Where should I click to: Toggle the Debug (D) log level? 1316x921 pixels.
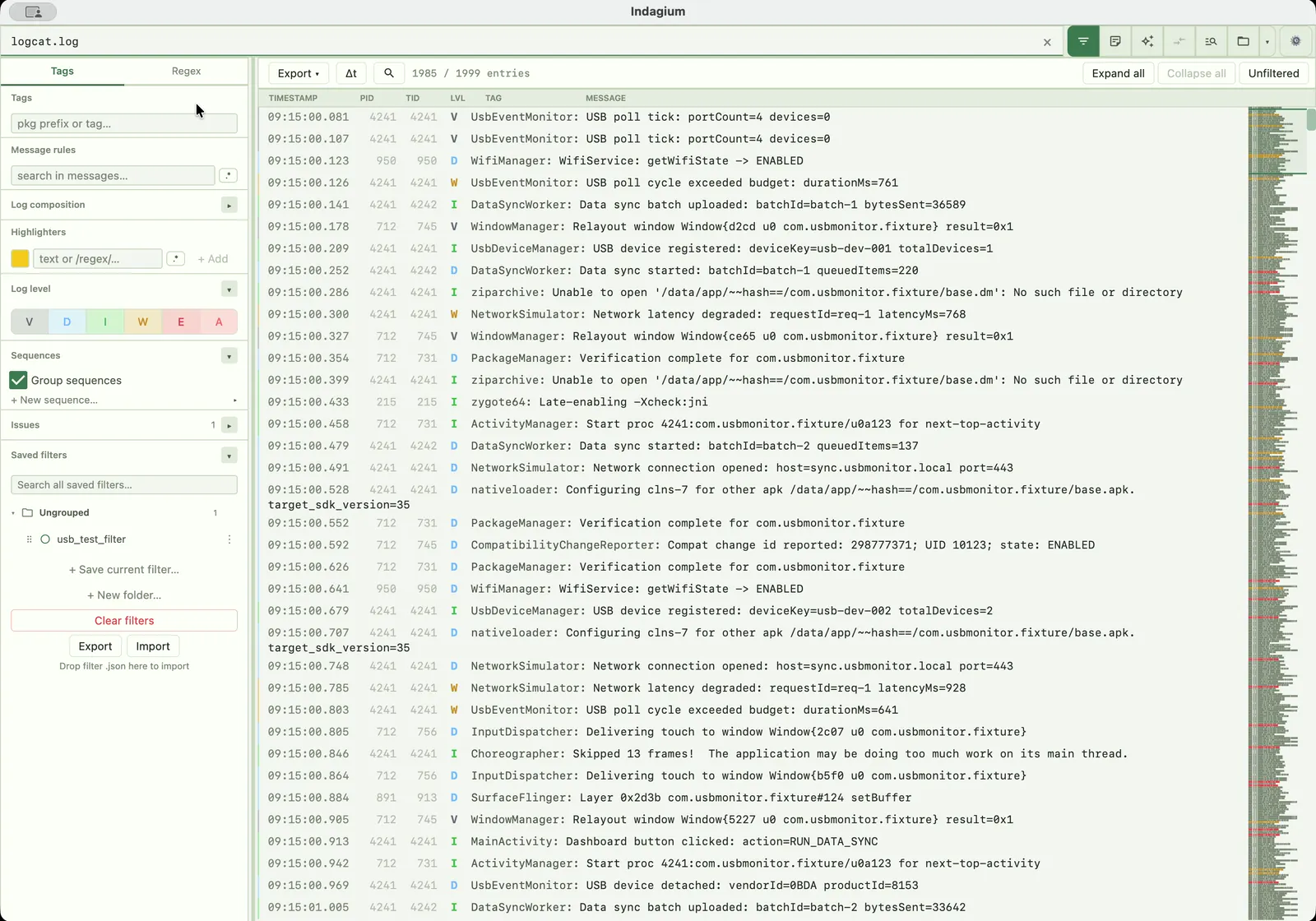click(x=67, y=322)
